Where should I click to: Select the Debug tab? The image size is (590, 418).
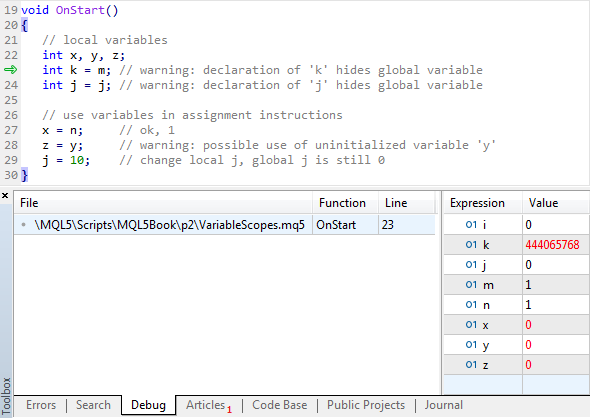148,405
